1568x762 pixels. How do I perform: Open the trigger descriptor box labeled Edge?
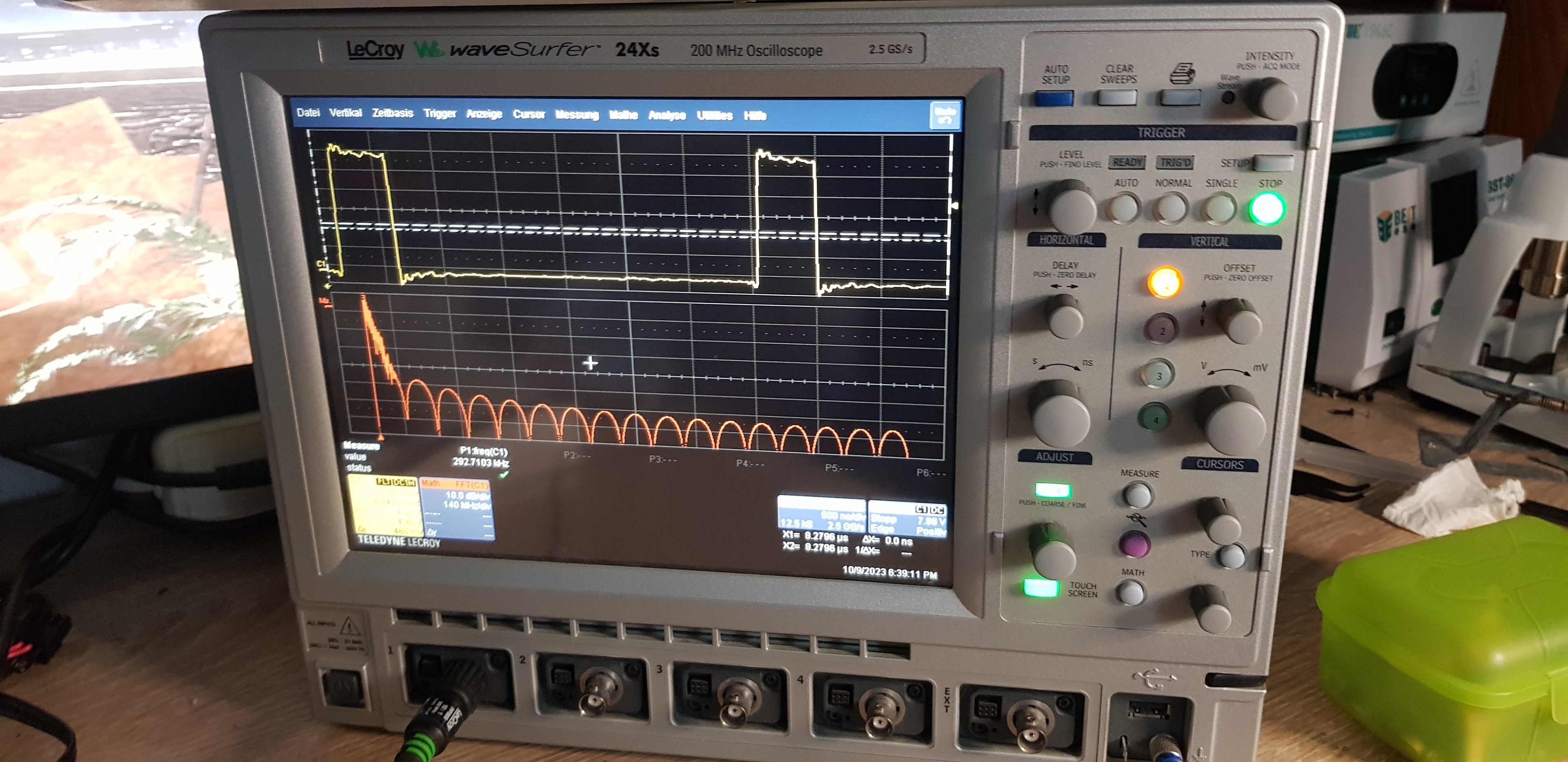(x=907, y=519)
